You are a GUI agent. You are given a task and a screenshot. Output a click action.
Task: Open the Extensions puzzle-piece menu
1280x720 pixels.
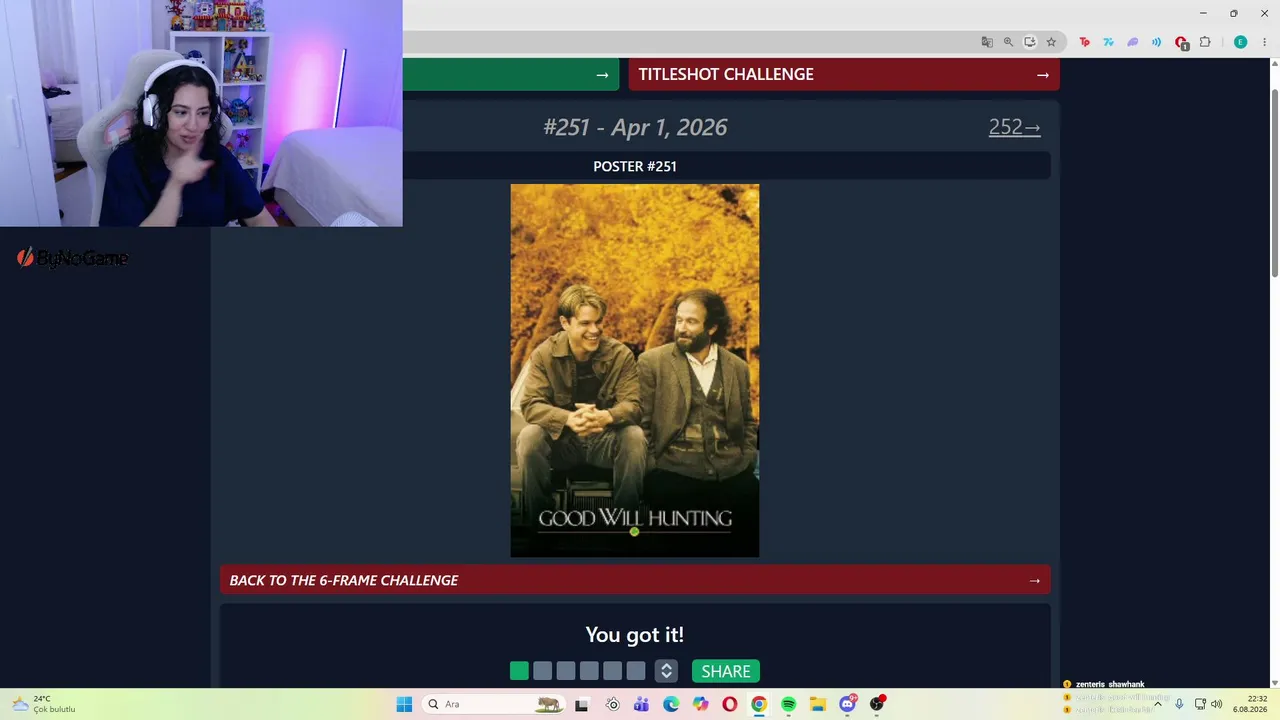tap(1205, 42)
